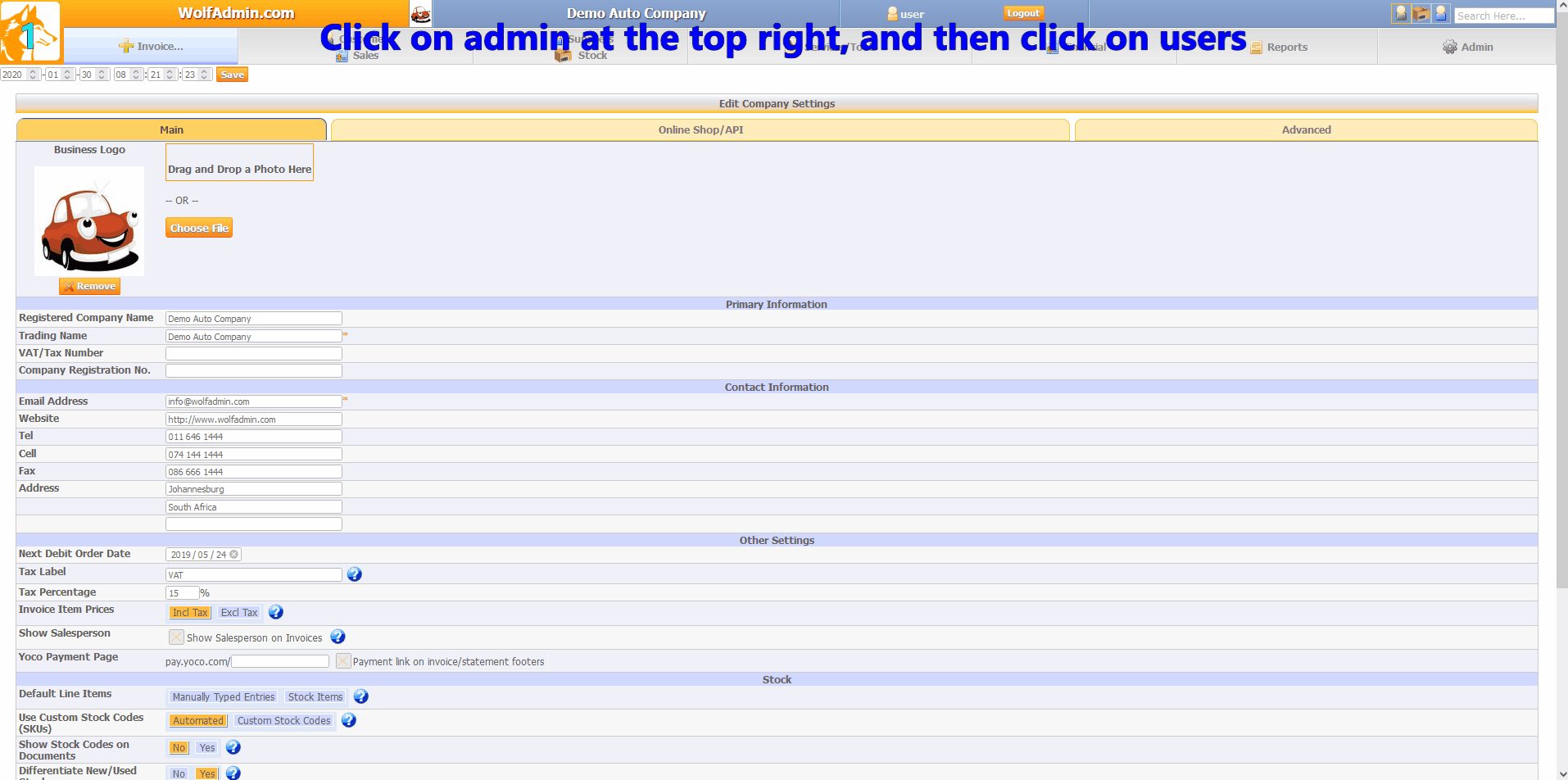Click the Company Registration No. field
The width and height of the screenshot is (1568, 780).
click(254, 371)
